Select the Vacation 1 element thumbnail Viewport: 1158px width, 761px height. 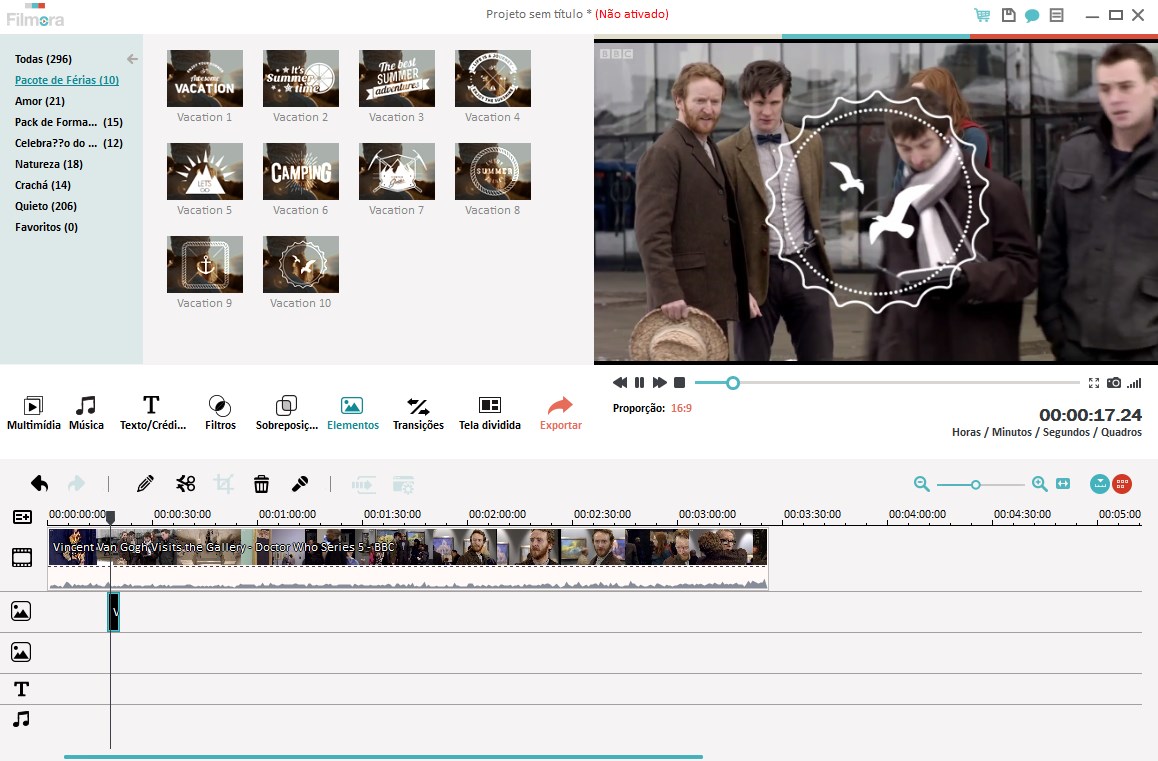(x=205, y=78)
